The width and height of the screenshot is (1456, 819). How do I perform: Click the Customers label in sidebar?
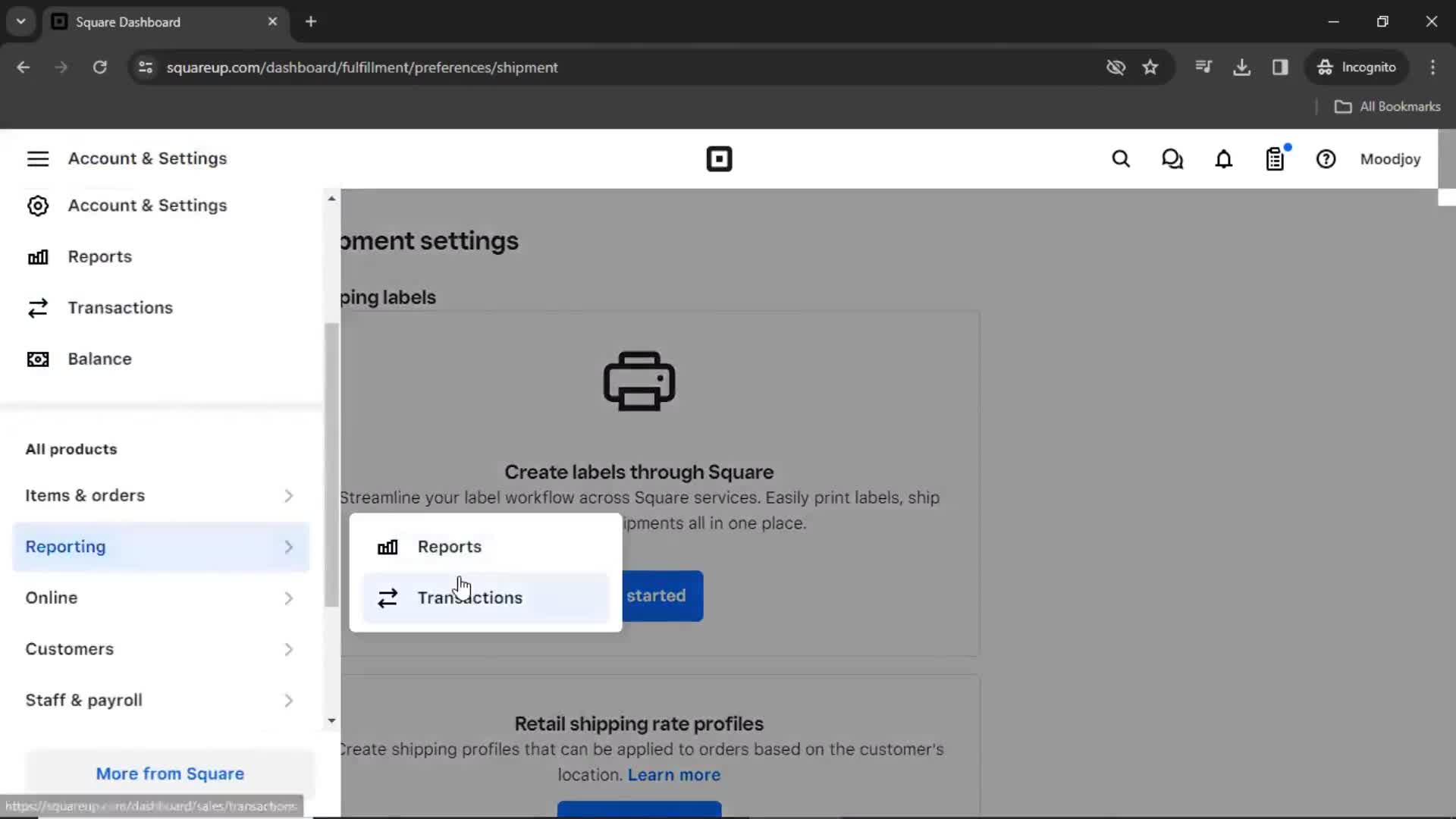[x=69, y=649]
